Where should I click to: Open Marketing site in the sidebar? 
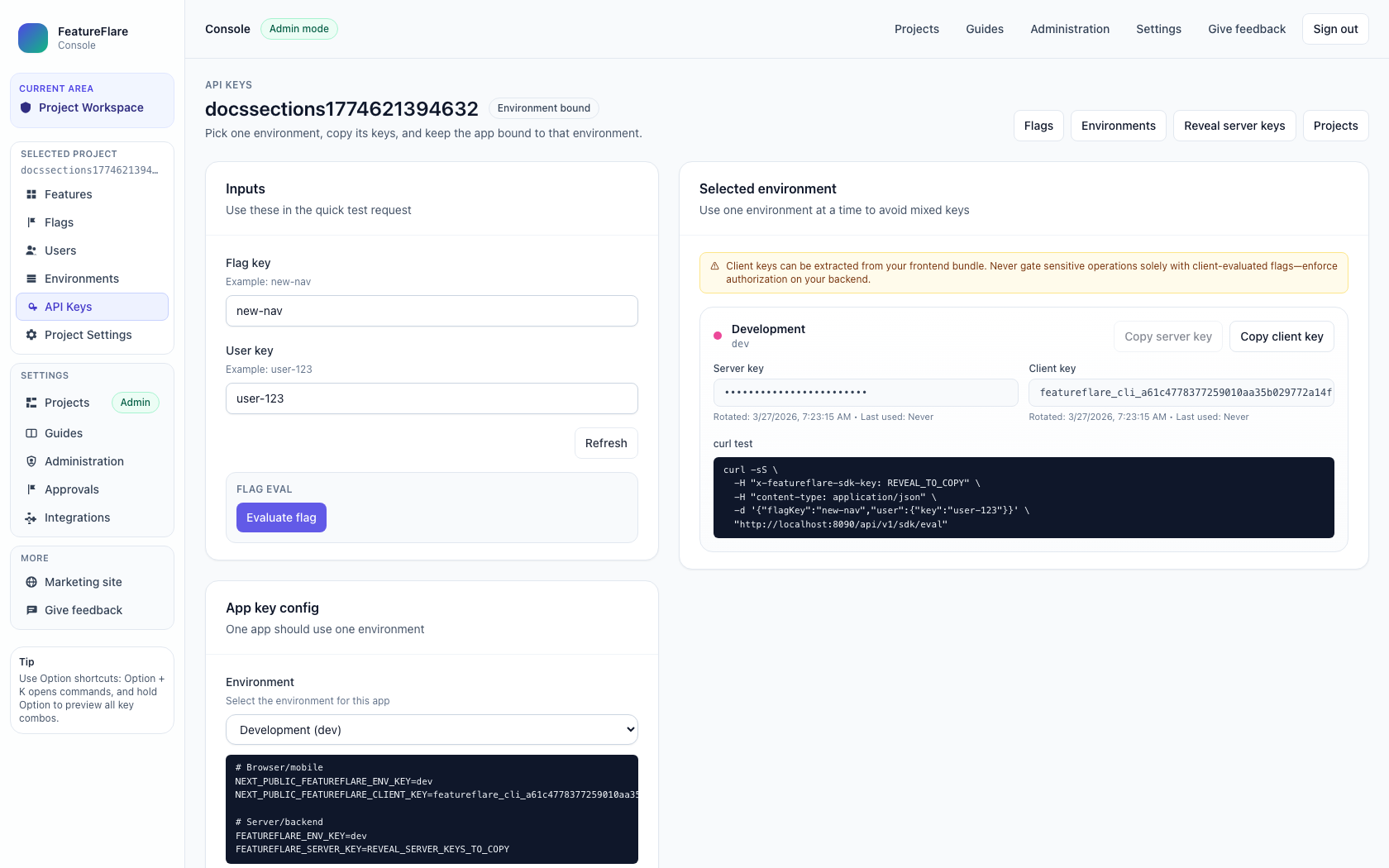pos(92,582)
